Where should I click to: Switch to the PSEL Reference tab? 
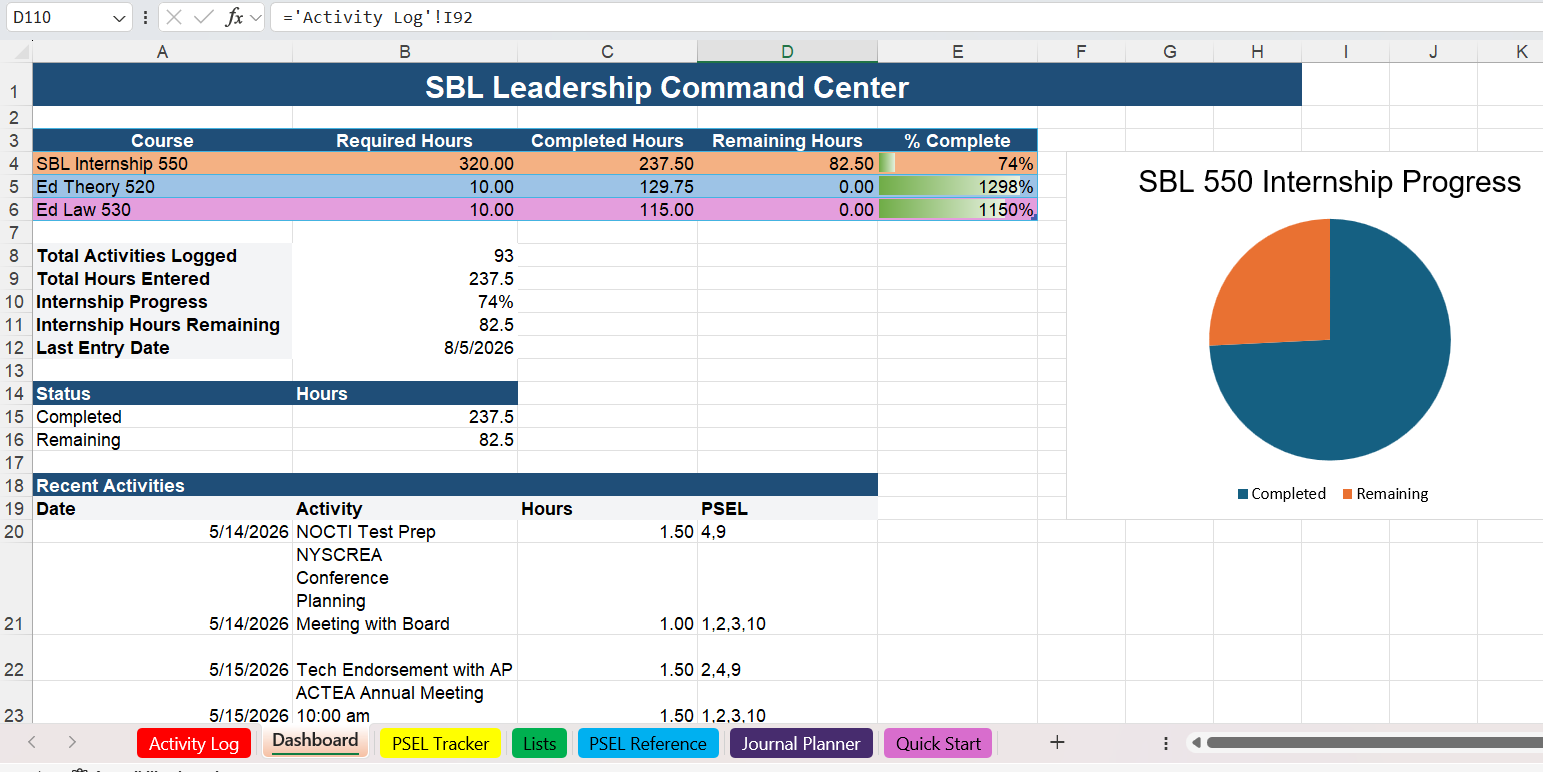(x=648, y=743)
